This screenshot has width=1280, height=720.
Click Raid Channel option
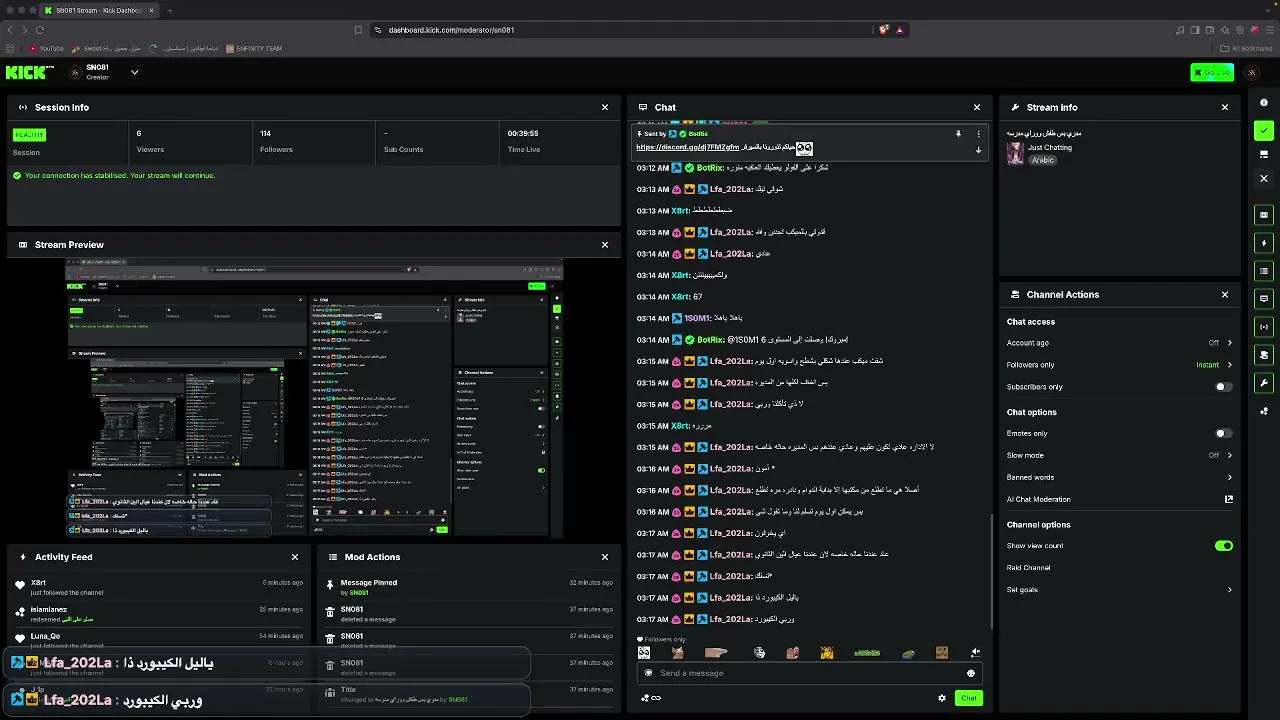tap(1028, 568)
